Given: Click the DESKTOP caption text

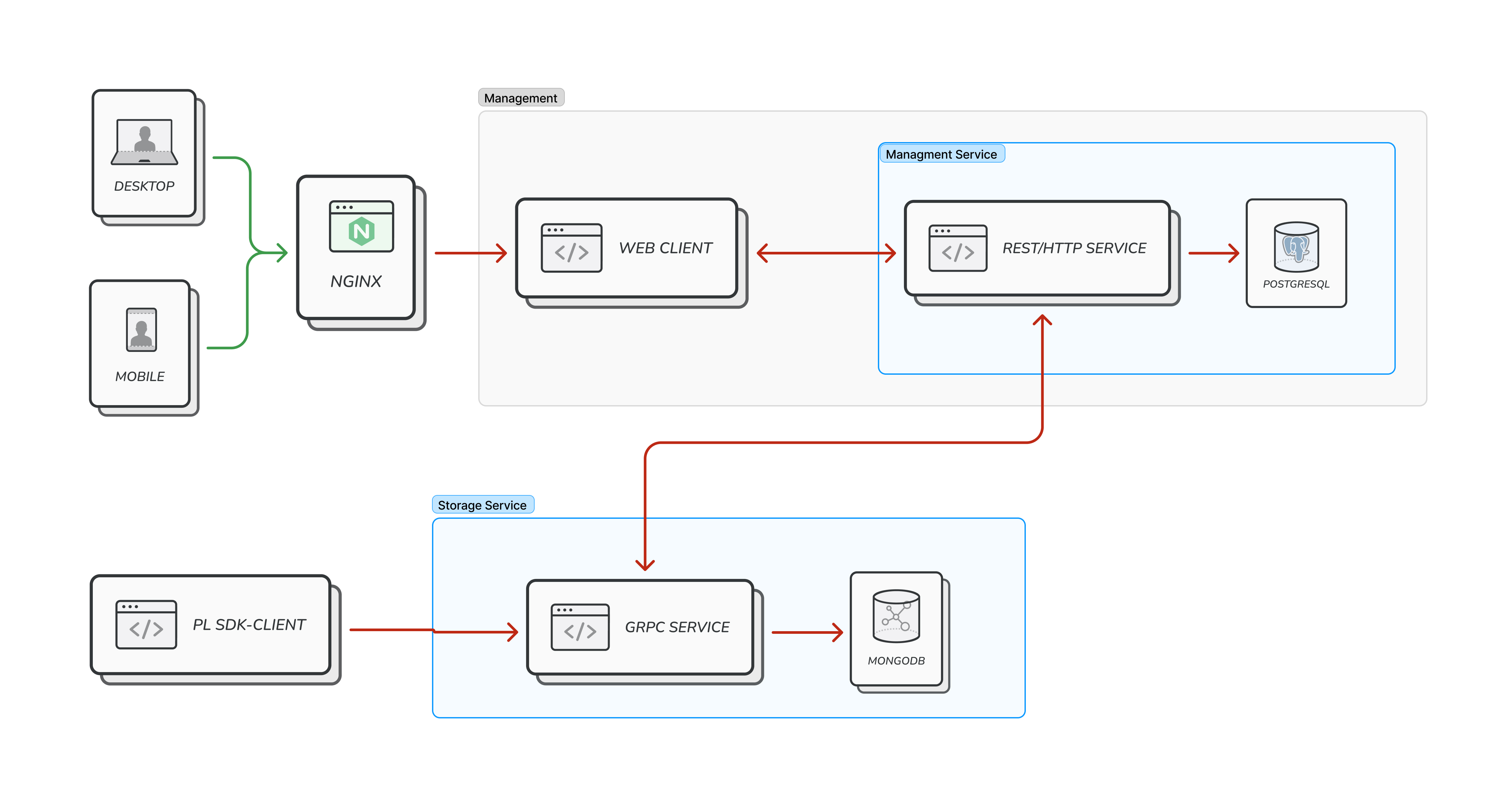Looking at the screenshot, I should (144, 186).
